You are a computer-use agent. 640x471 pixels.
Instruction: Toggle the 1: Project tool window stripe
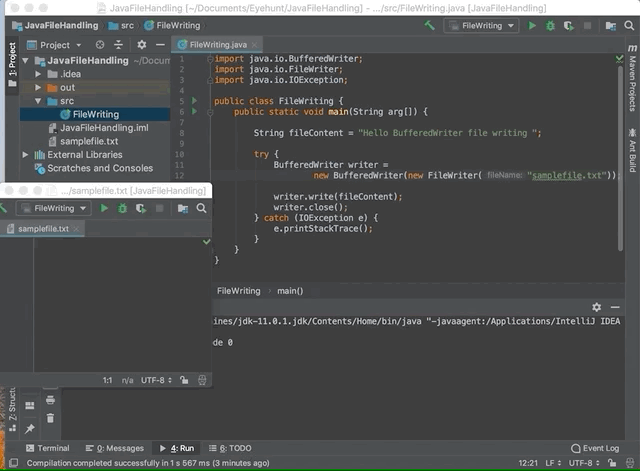(12, 64)
